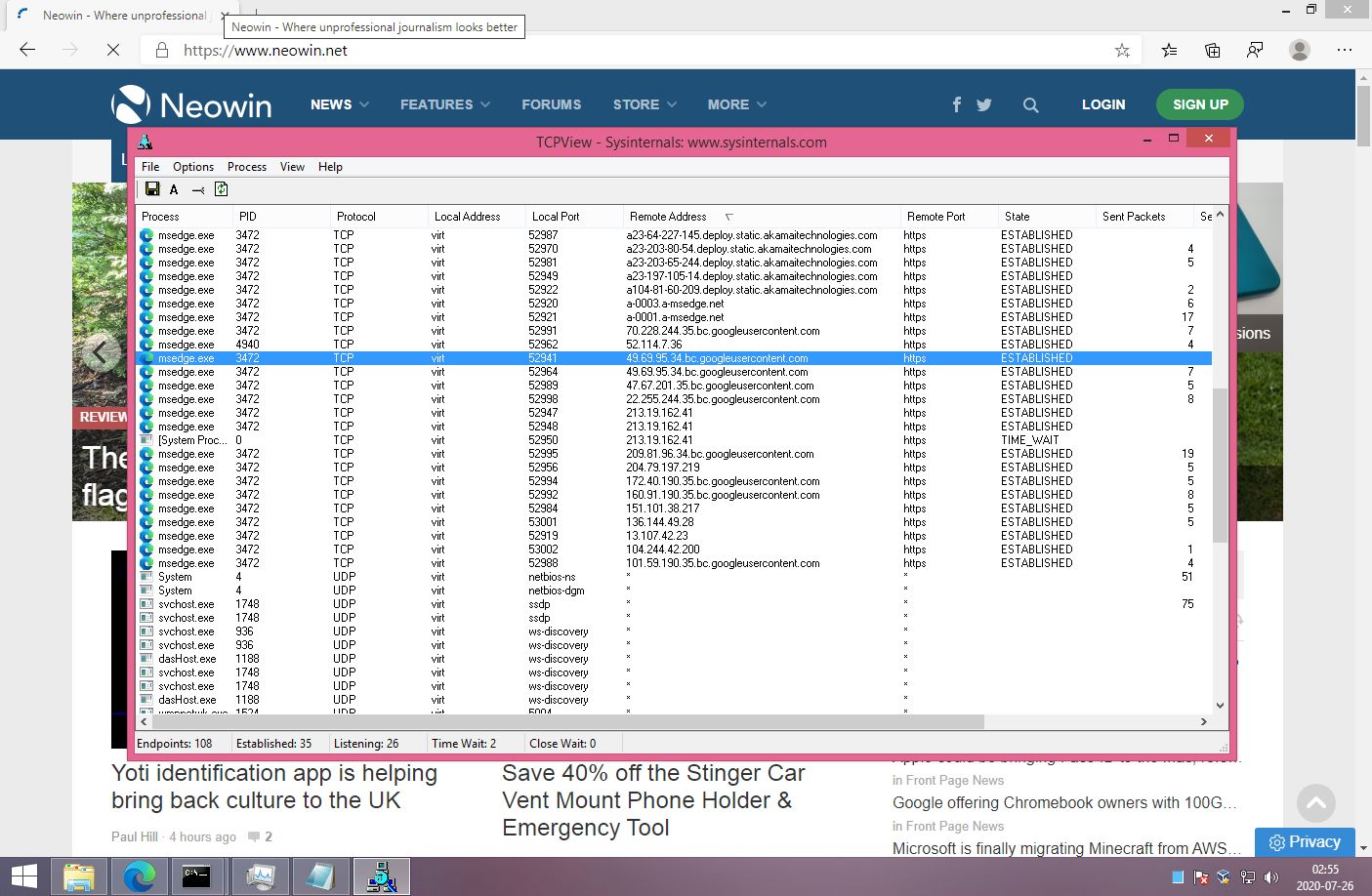The image size is (1372, 896).
Task: Stop loading the page in Edge
Action: (x=113, y=50)
